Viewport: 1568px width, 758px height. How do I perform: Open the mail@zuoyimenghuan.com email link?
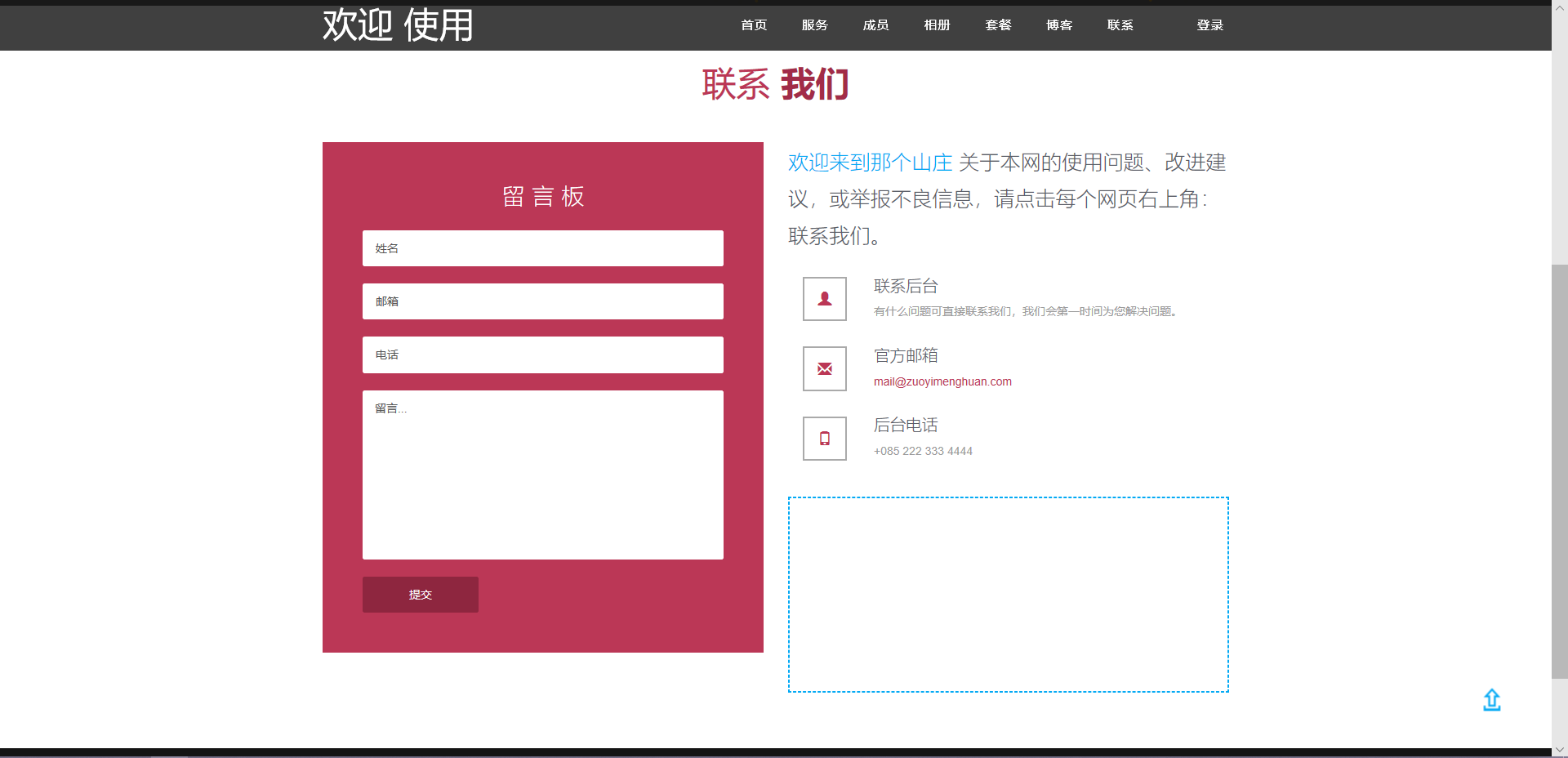pyautogui.click(x=942, y=381)
